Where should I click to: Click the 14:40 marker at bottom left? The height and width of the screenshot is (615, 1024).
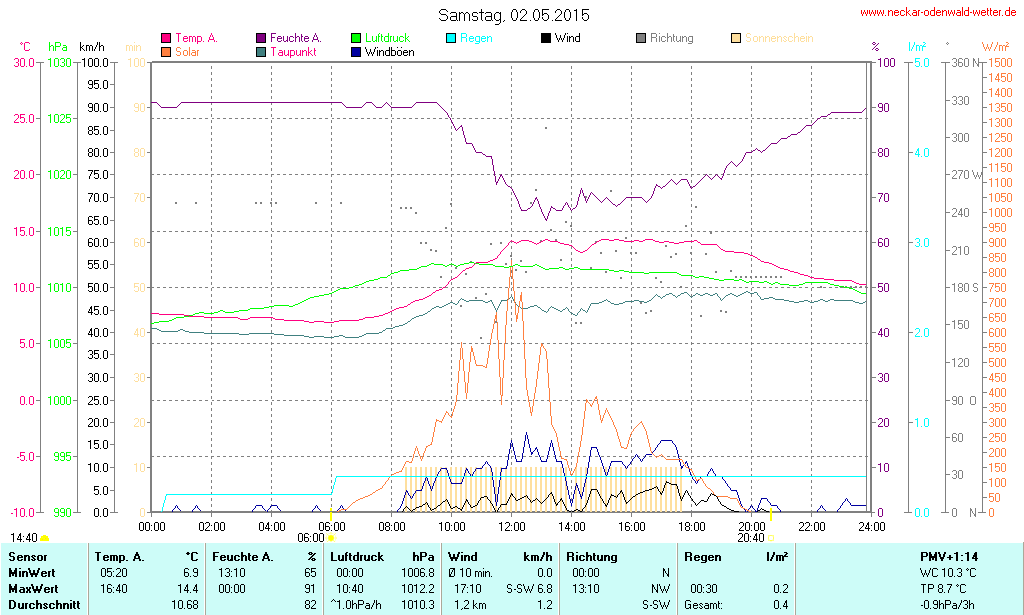coord(24,537)
